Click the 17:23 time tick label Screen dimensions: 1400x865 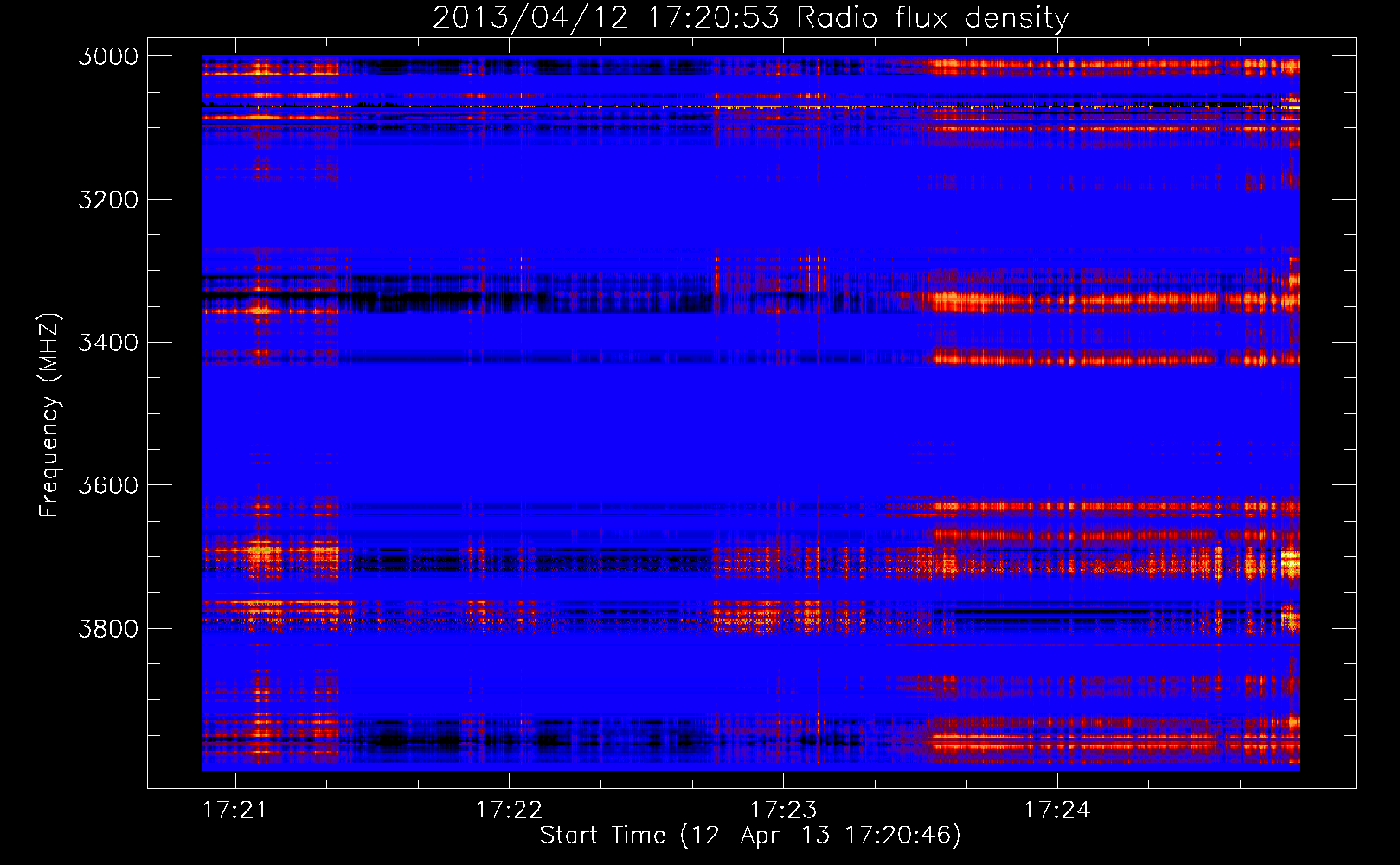point(783,810)
